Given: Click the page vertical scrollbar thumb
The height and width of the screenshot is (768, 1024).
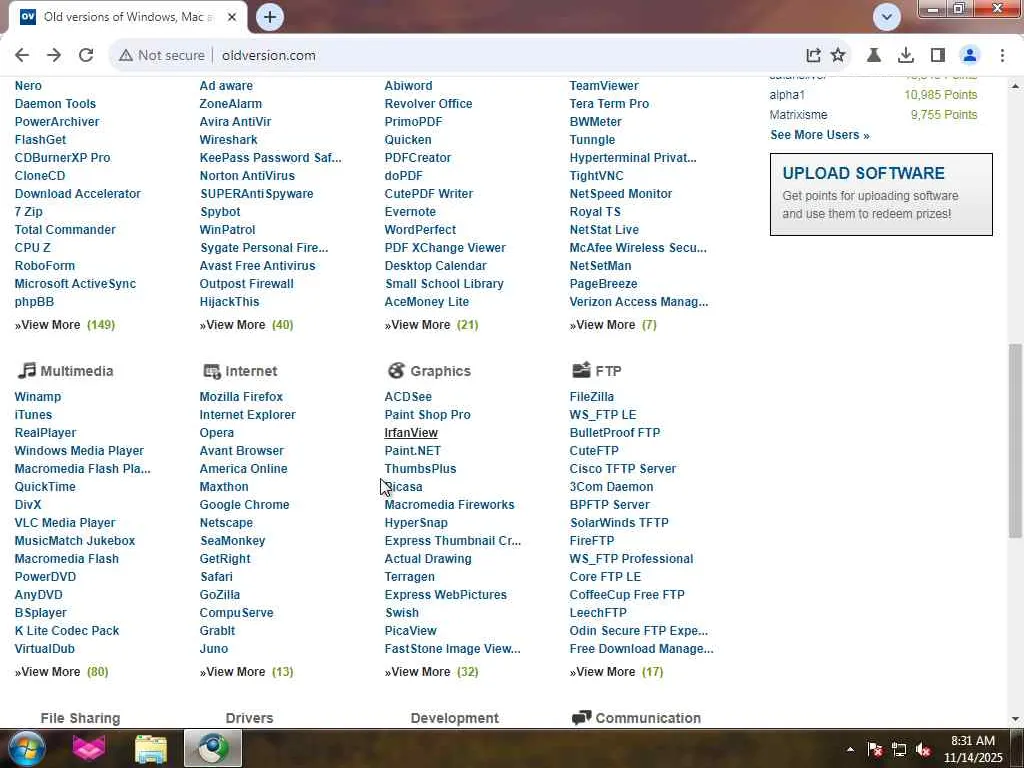Looking at the screenshot, I should click(1015, 441).
